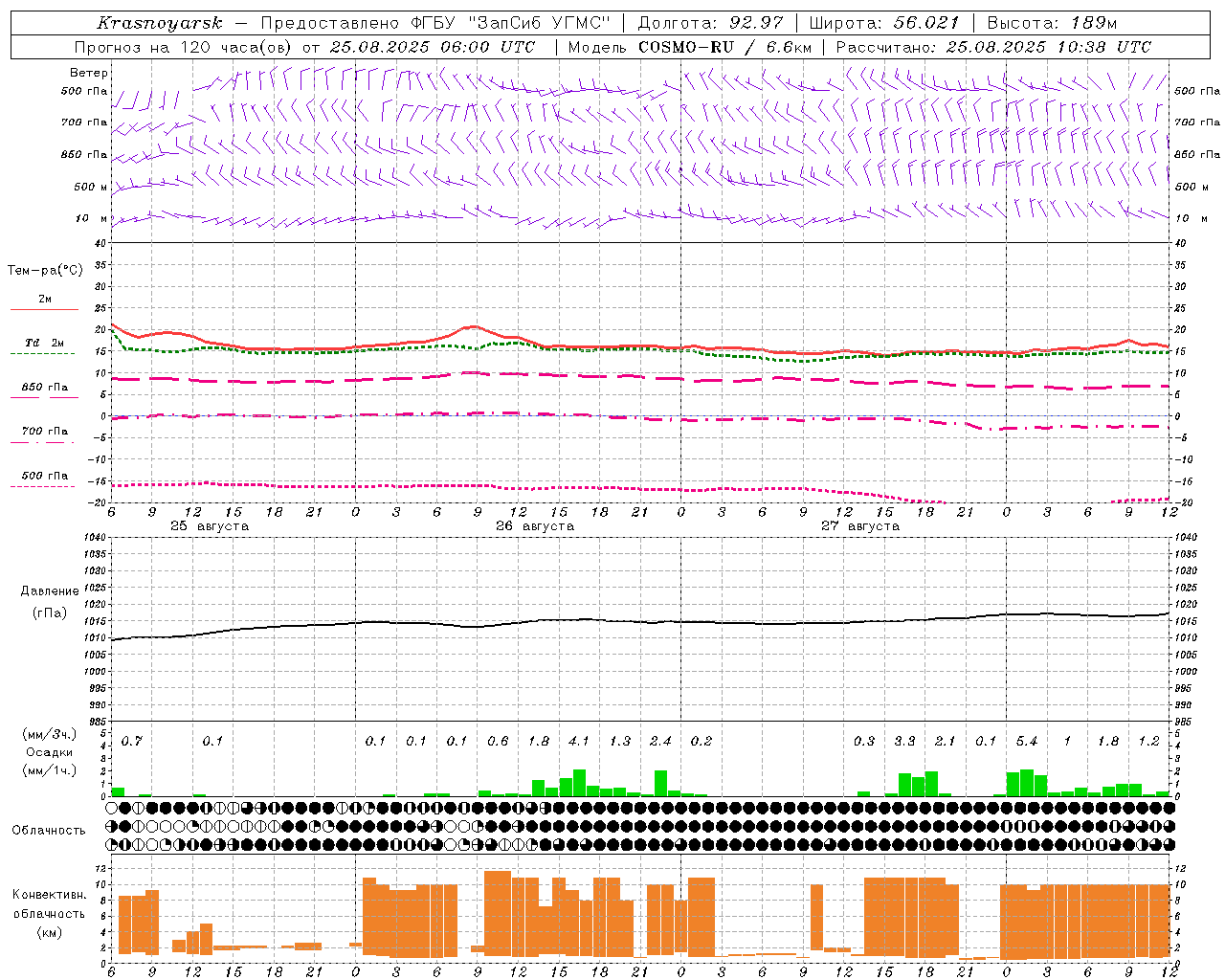Click the '10 м' wind level label on left

[x=92, y=218]
